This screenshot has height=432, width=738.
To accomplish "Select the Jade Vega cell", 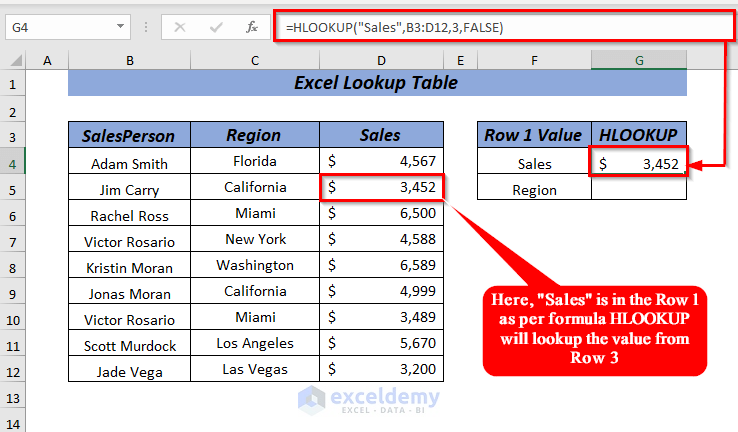I will click(x=129, y=369).
